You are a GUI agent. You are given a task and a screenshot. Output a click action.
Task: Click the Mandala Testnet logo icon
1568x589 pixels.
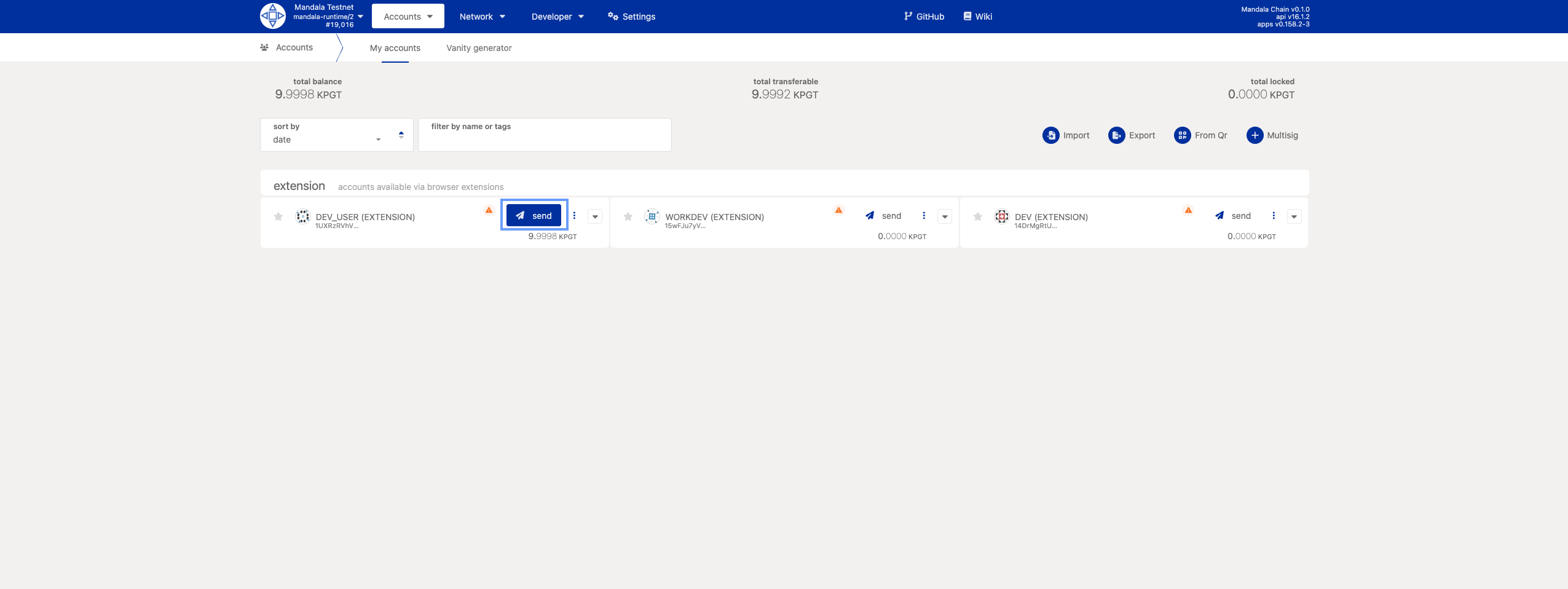(272, 16)
